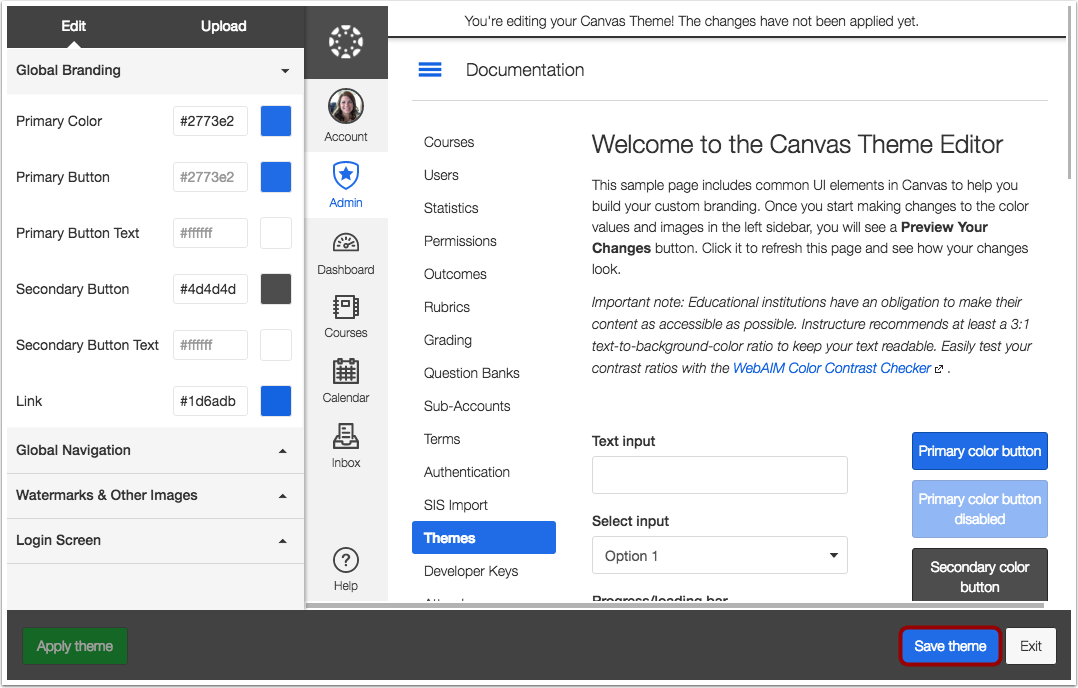The height and width of the screenshot is (688, 1078).
Task: Open the Option 1 select dropdown
Action: 720,555
